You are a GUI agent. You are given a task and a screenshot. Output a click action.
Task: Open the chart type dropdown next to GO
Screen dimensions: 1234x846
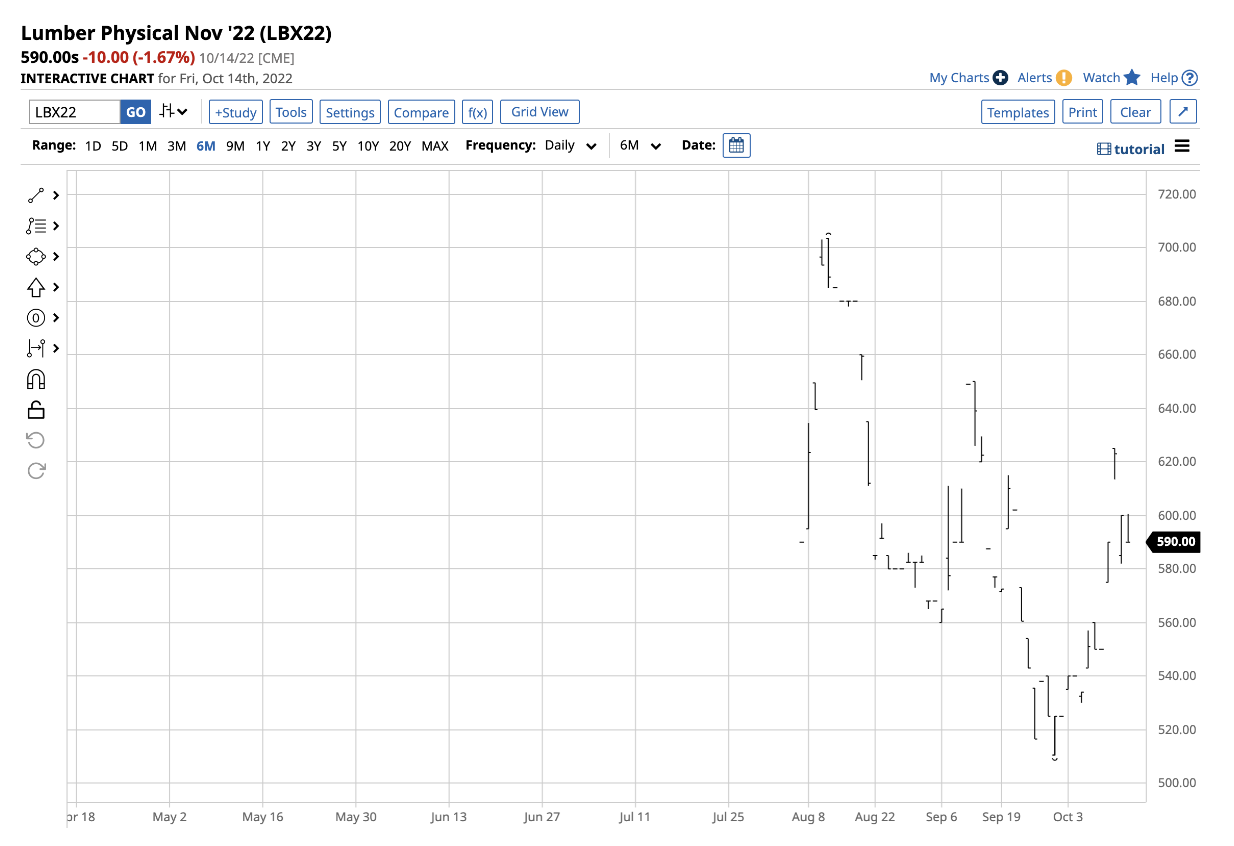click(x=174, y=111)
